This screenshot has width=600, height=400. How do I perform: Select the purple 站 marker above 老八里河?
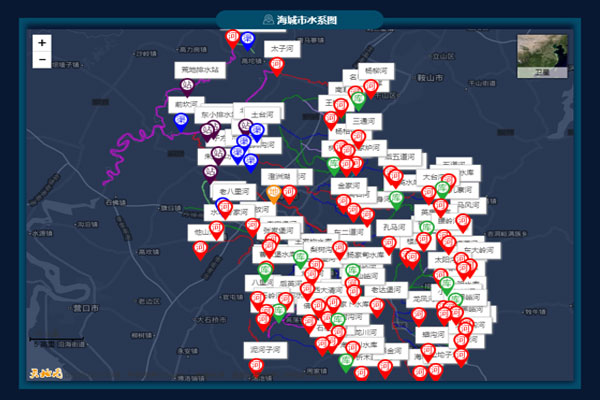click(x=210, y=174)
